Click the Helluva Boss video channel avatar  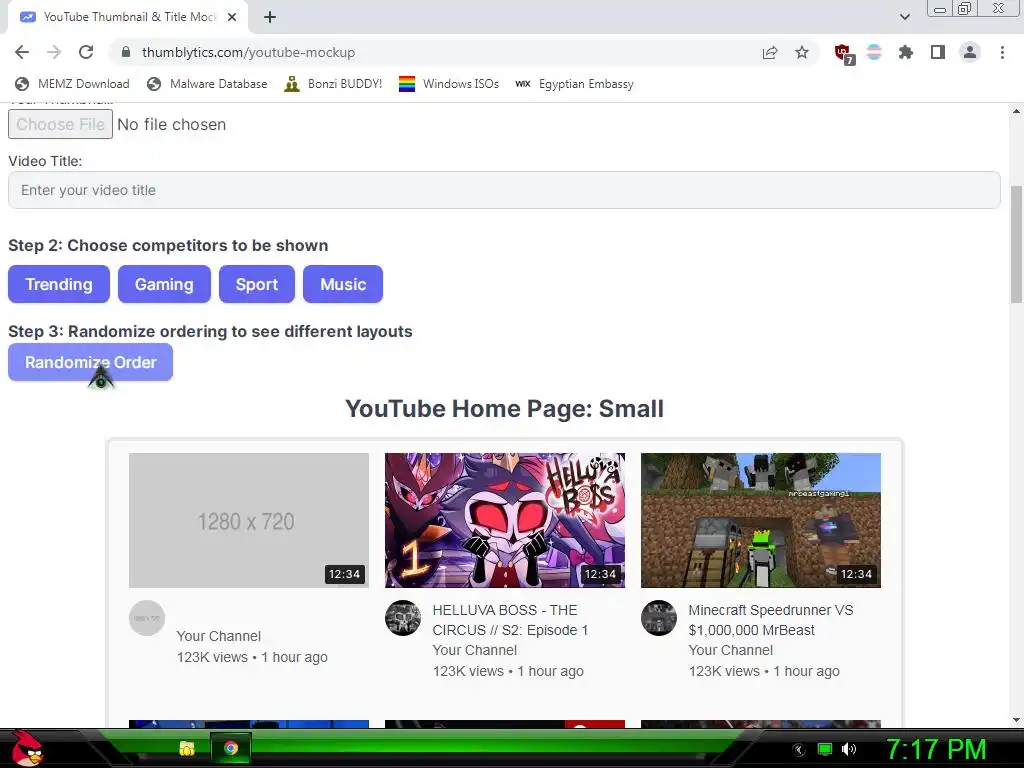[403, 618]
